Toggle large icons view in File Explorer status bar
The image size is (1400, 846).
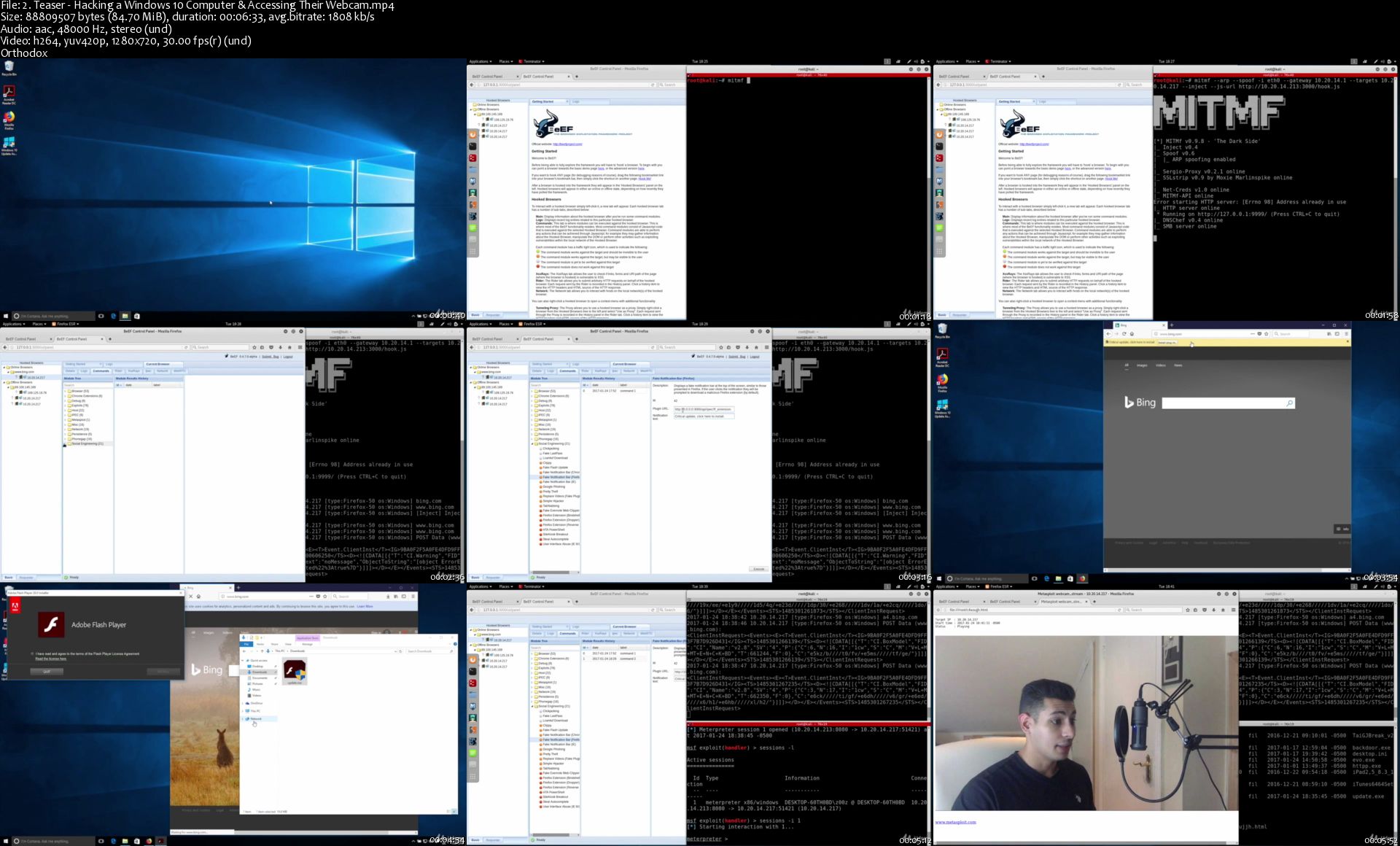click(x=454, y=812)
